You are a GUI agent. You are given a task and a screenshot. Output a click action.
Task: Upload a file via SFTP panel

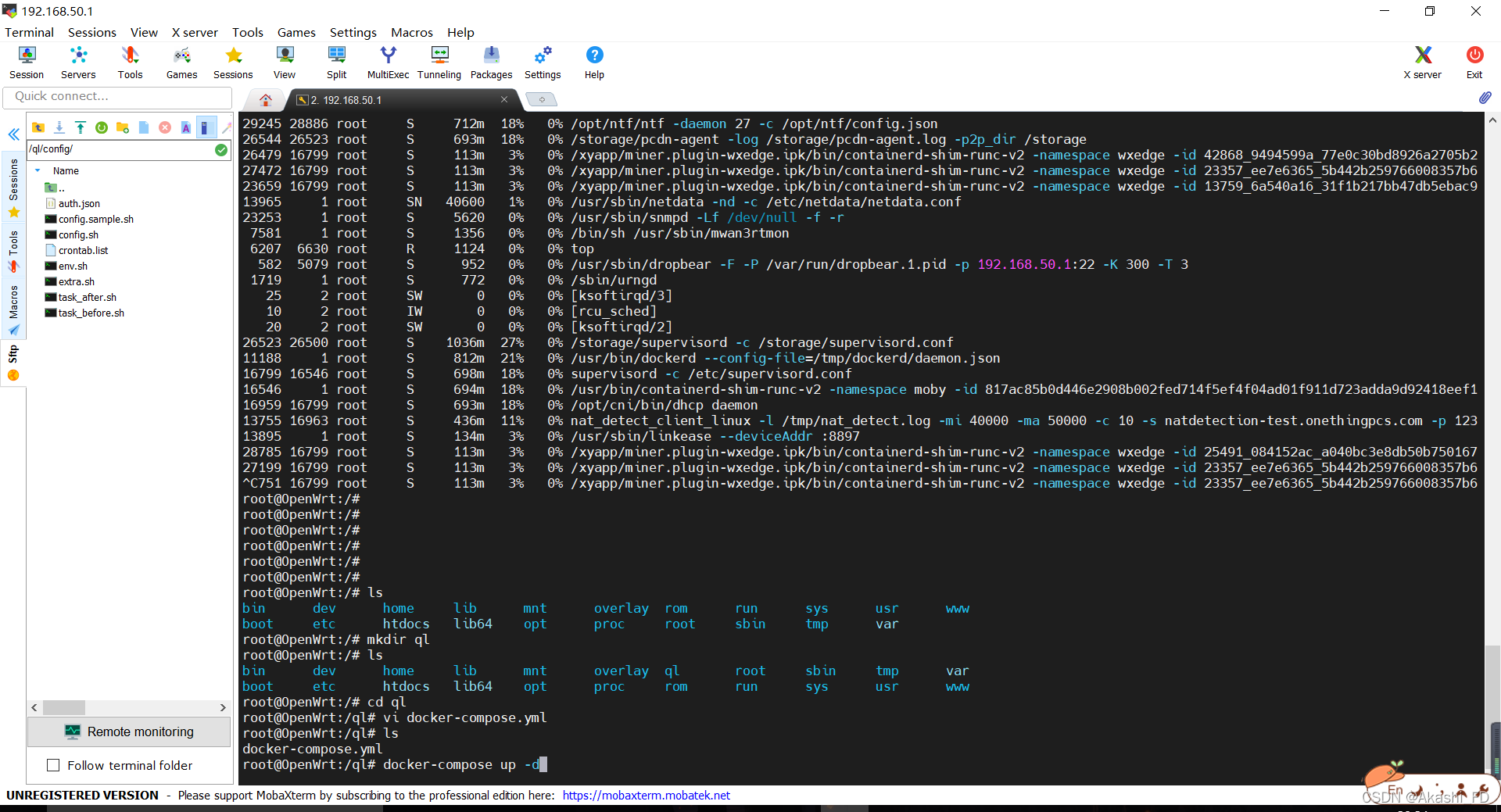click(x=81, y=127)
